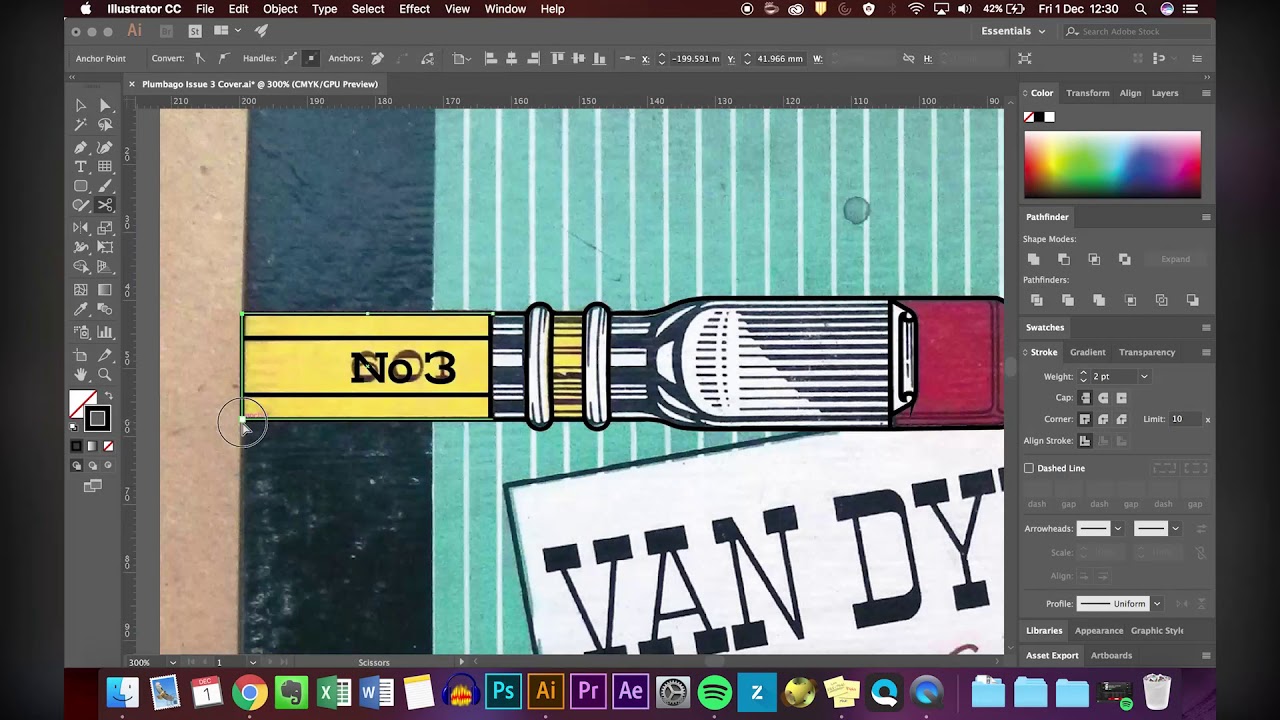Switch to the Gradient tab

click(1088, 352)
